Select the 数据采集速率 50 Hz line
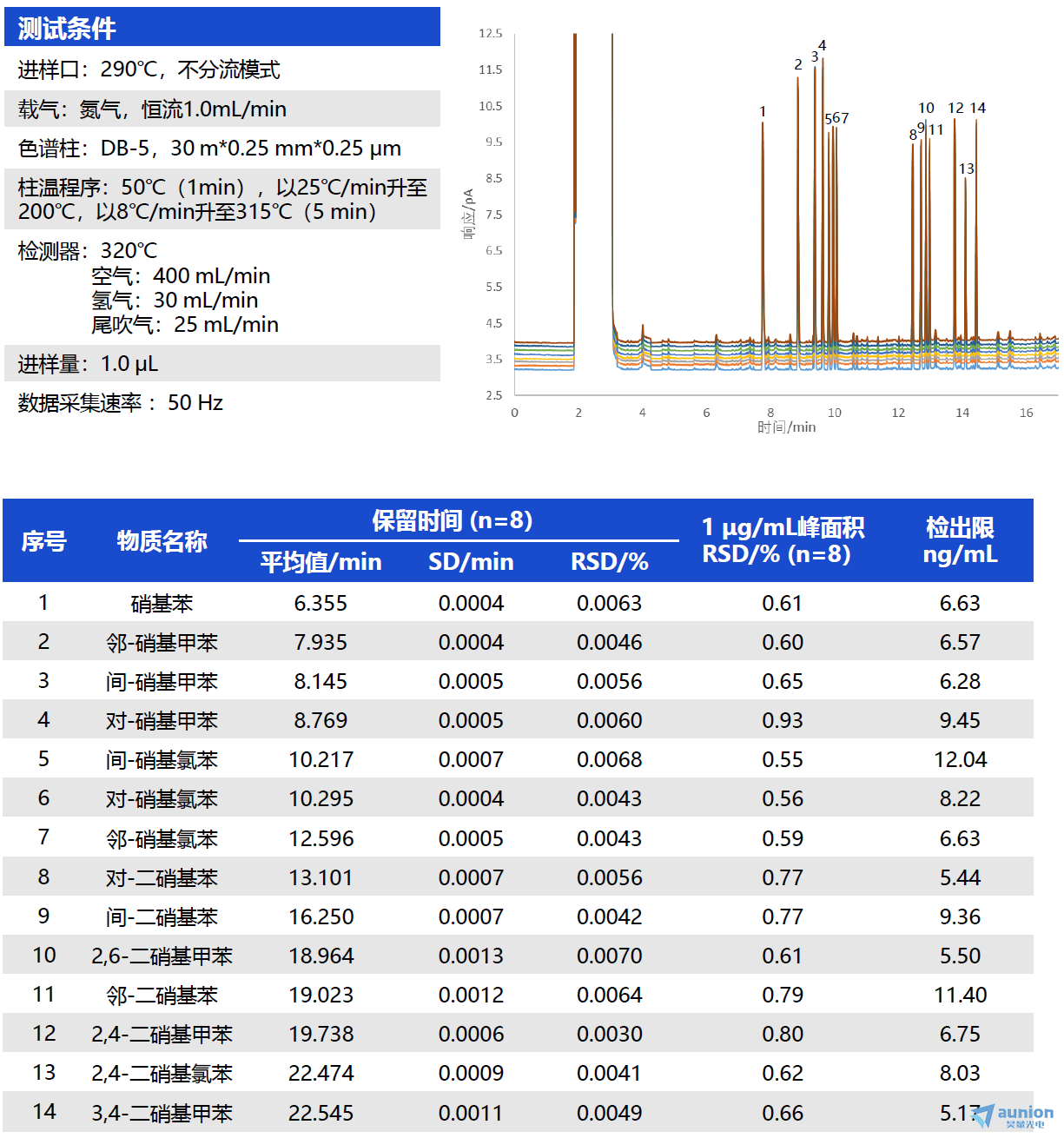The image size is (1064, 1138). tap(121, 403)
